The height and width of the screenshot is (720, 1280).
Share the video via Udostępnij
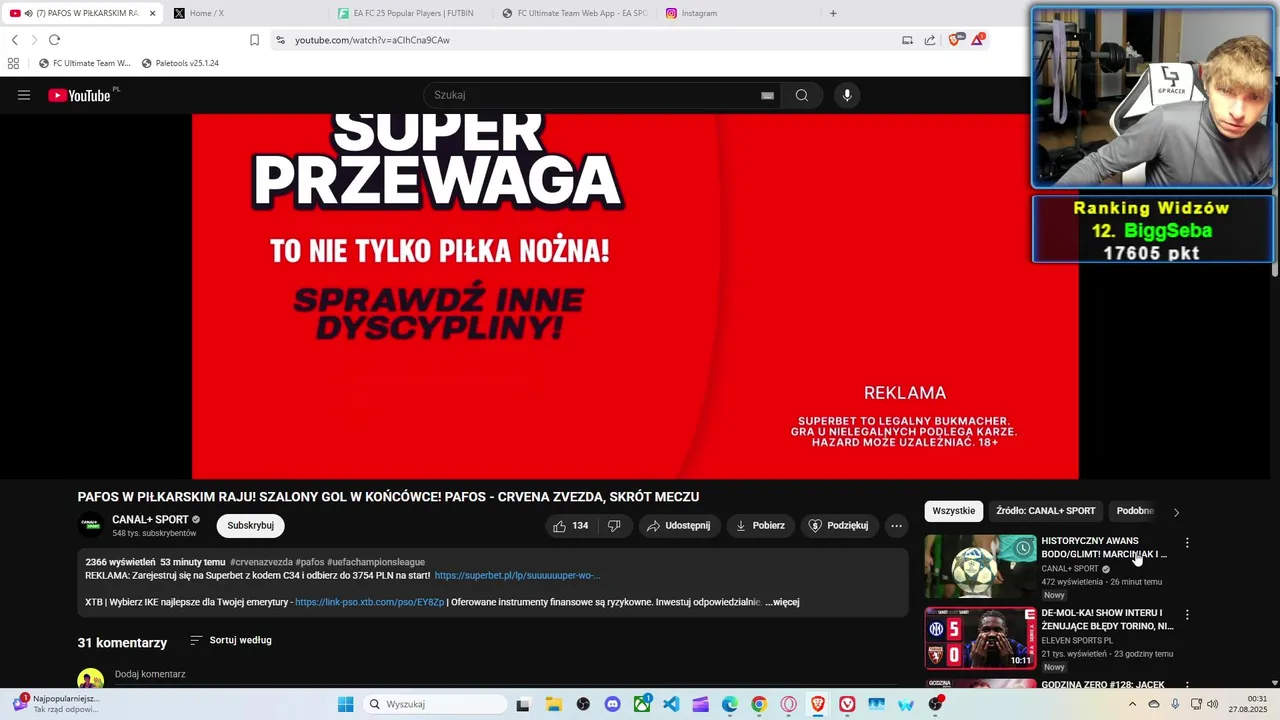pos(679,525)
